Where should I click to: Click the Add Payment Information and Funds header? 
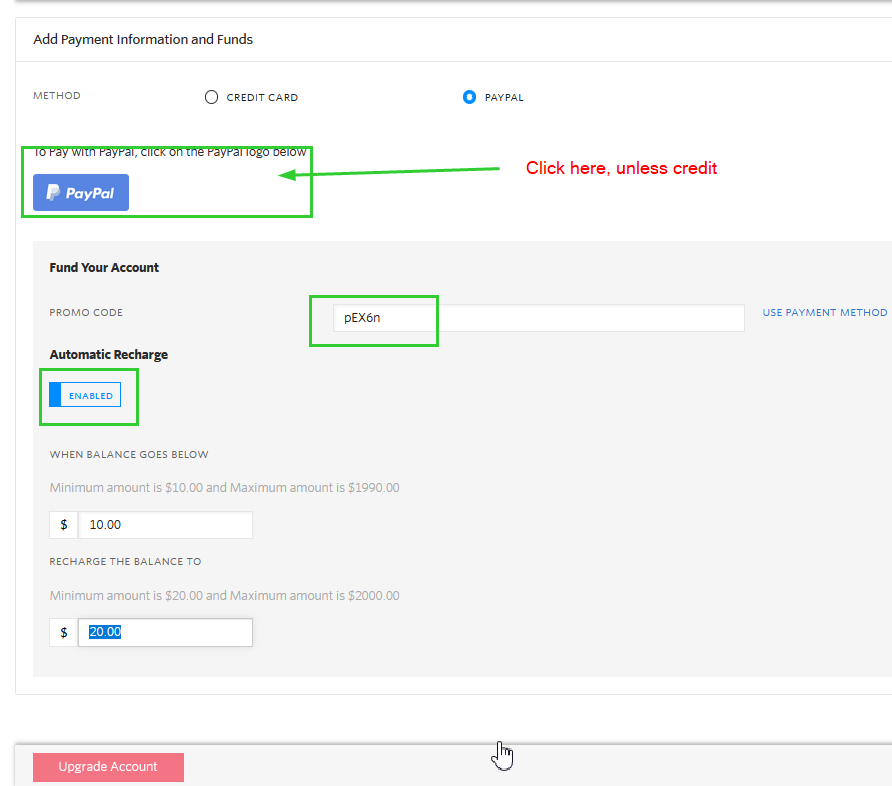click(x=143, y=40)
